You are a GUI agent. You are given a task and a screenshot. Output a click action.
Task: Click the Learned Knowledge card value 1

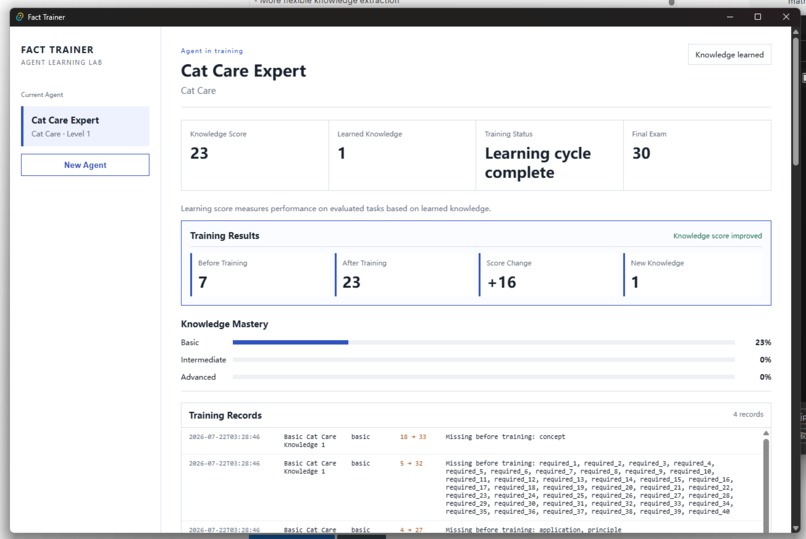(342, 153)
